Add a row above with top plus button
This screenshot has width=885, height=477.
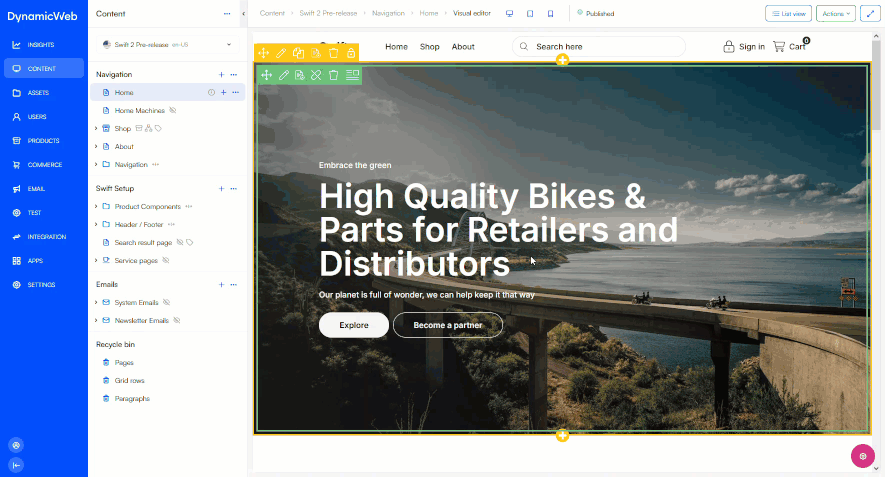click(562, 60)
